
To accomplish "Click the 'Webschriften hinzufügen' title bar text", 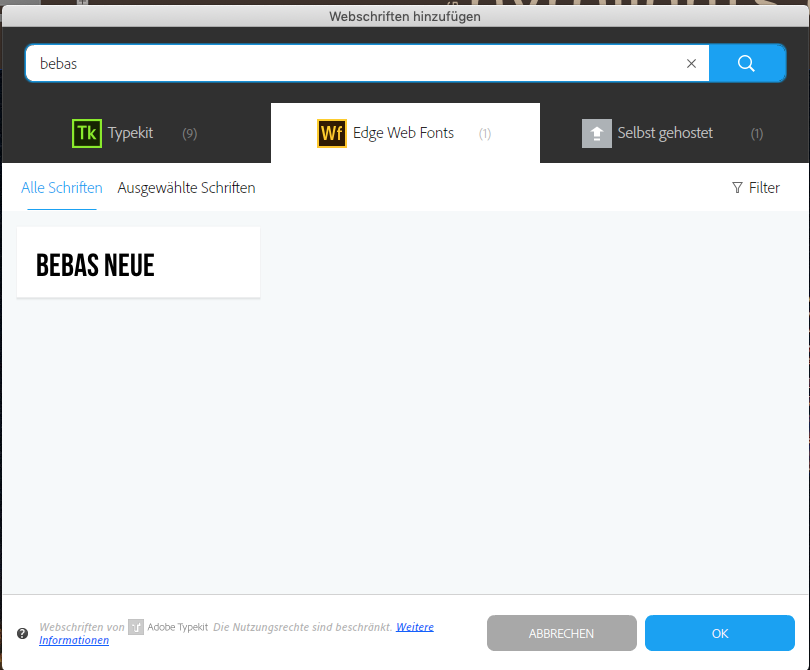I will tap(405, 17).
